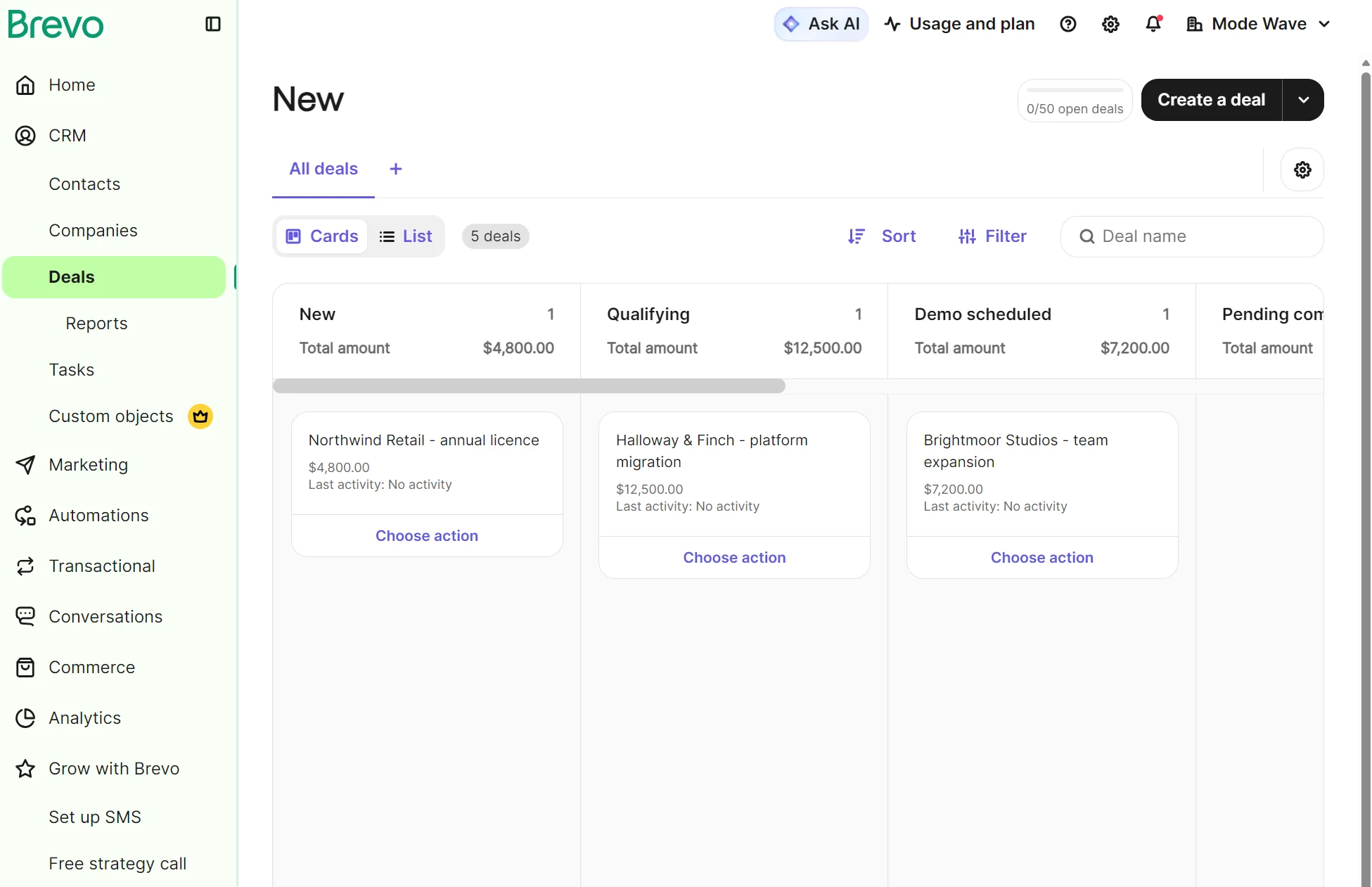Click the $4,800.00 New total amount
The width and height of the screenshot is (1372, 887).
(x=518, y=348)
